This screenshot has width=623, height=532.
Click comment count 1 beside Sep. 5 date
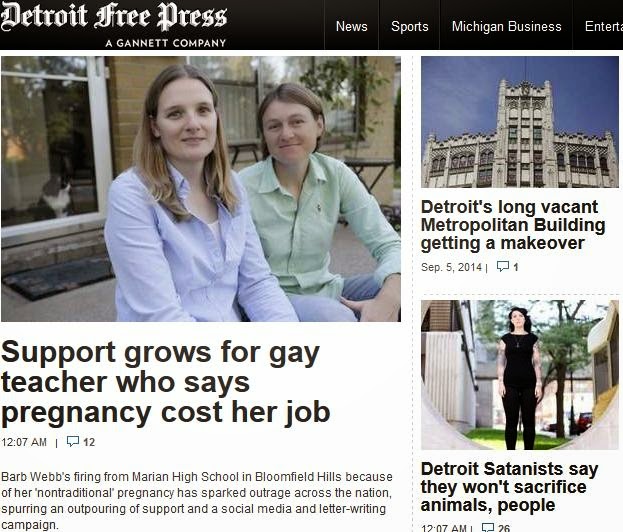[515, 267]
